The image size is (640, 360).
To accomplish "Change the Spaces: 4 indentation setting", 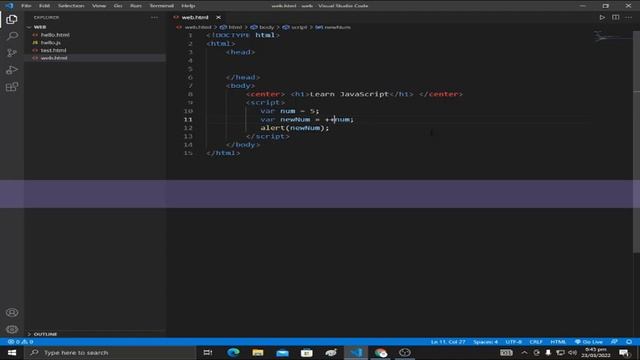I will click(485, 342).
